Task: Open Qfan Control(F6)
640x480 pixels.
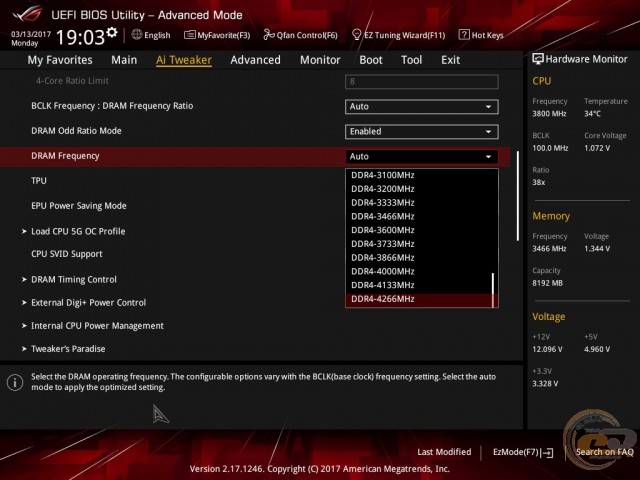Action: (x=300, y=36)
